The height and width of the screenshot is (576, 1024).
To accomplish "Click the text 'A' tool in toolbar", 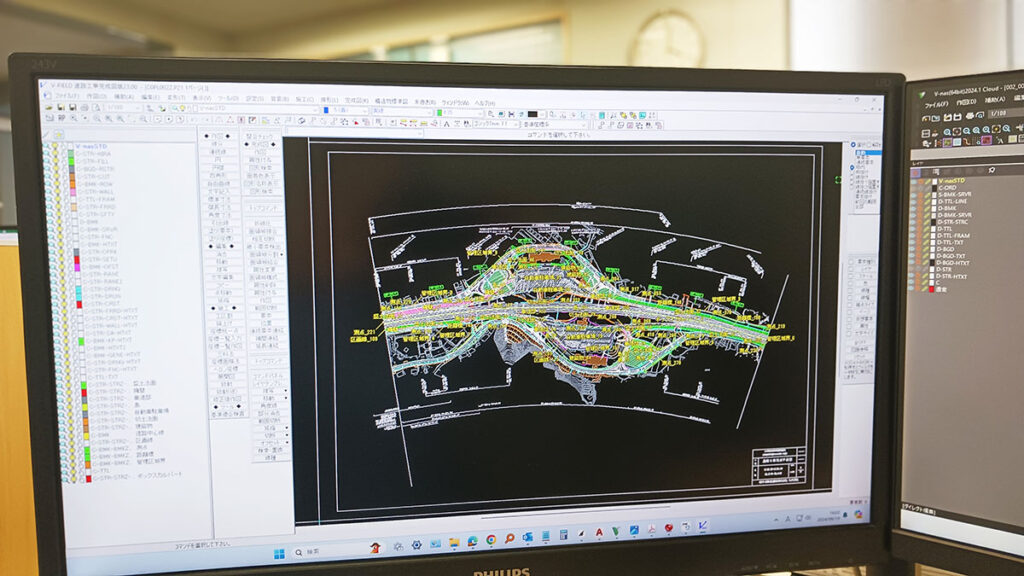I will tap(446, 123).
